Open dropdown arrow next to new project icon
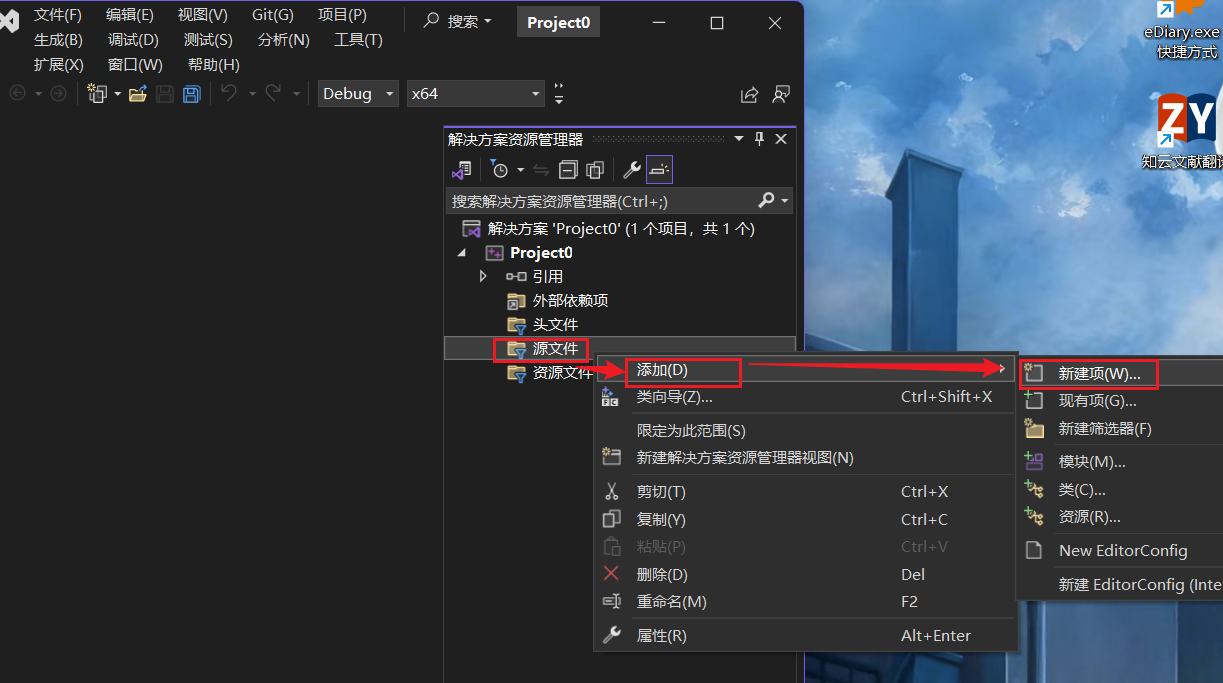This screenshot has height=683, width=1223. coord(117,94)
